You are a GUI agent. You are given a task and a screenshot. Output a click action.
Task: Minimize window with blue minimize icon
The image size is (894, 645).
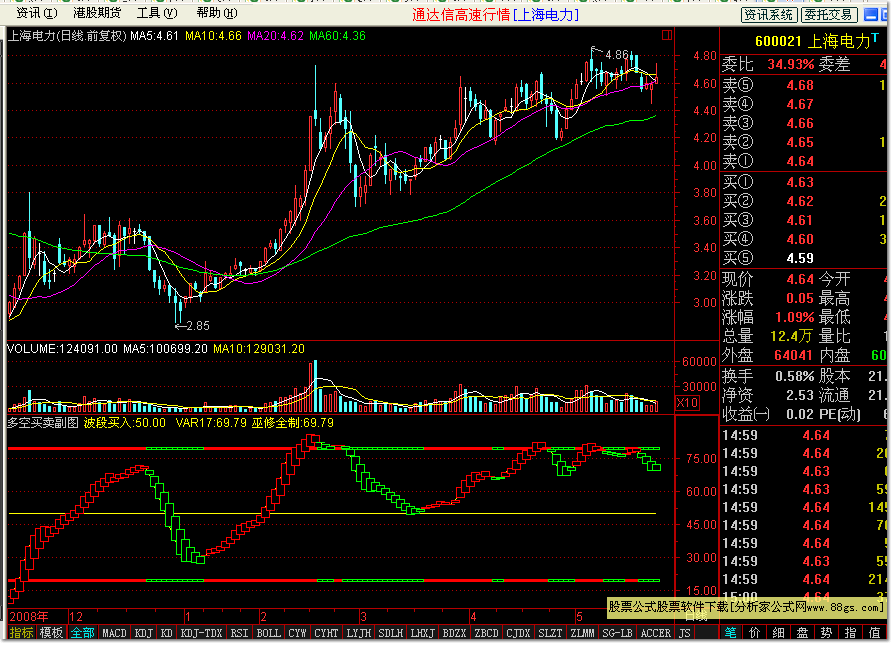(871, 14)
